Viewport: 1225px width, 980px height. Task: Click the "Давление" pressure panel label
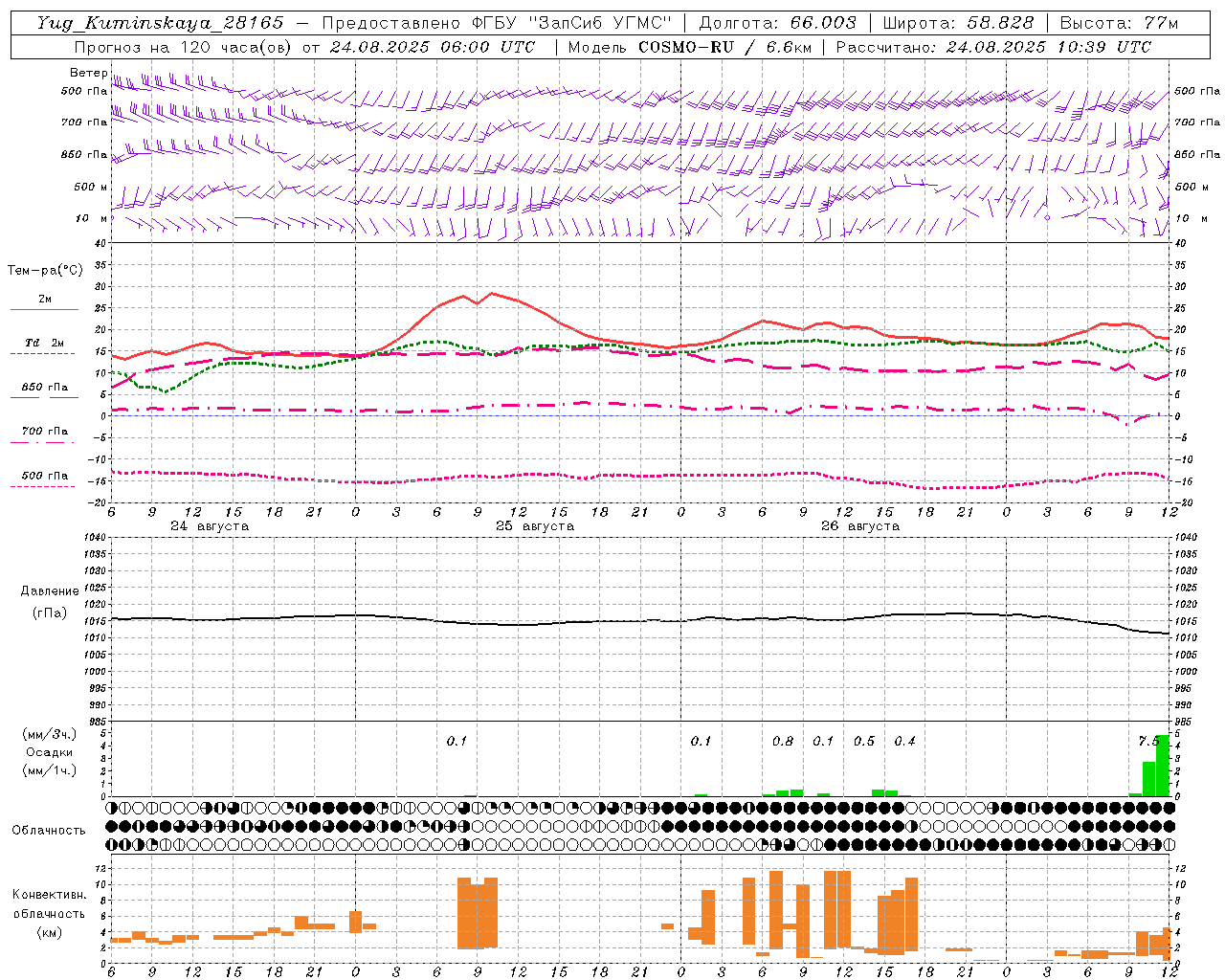pos(50,591)
